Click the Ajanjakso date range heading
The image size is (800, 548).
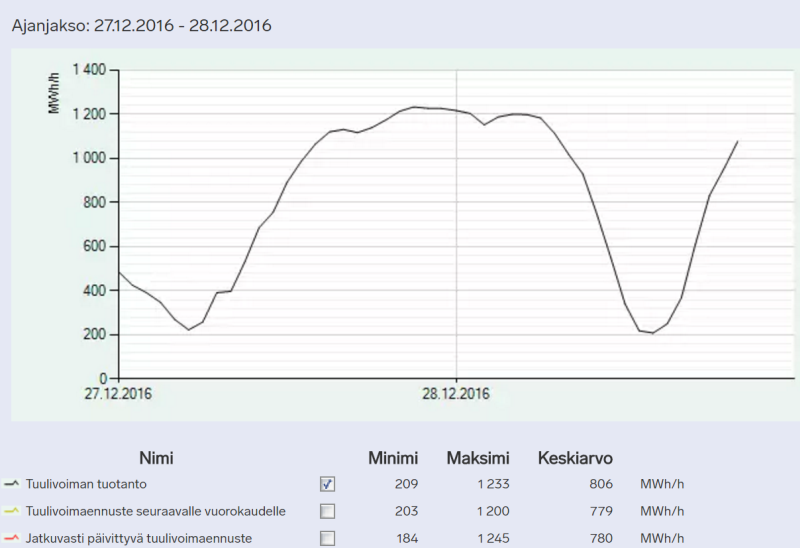point(141,25)
